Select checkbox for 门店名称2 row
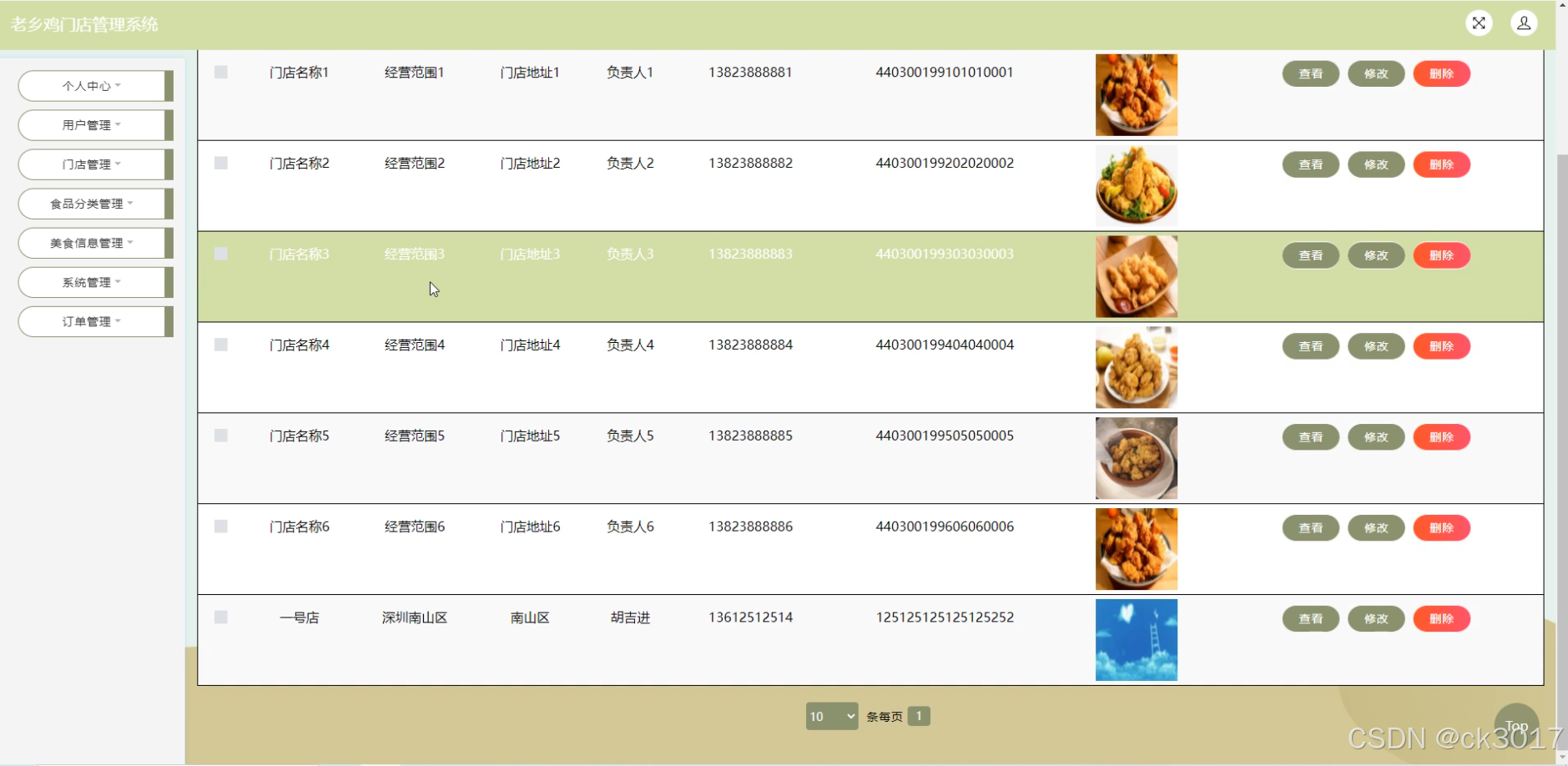This screenshot has width=1568, height=766. [221, 163]
